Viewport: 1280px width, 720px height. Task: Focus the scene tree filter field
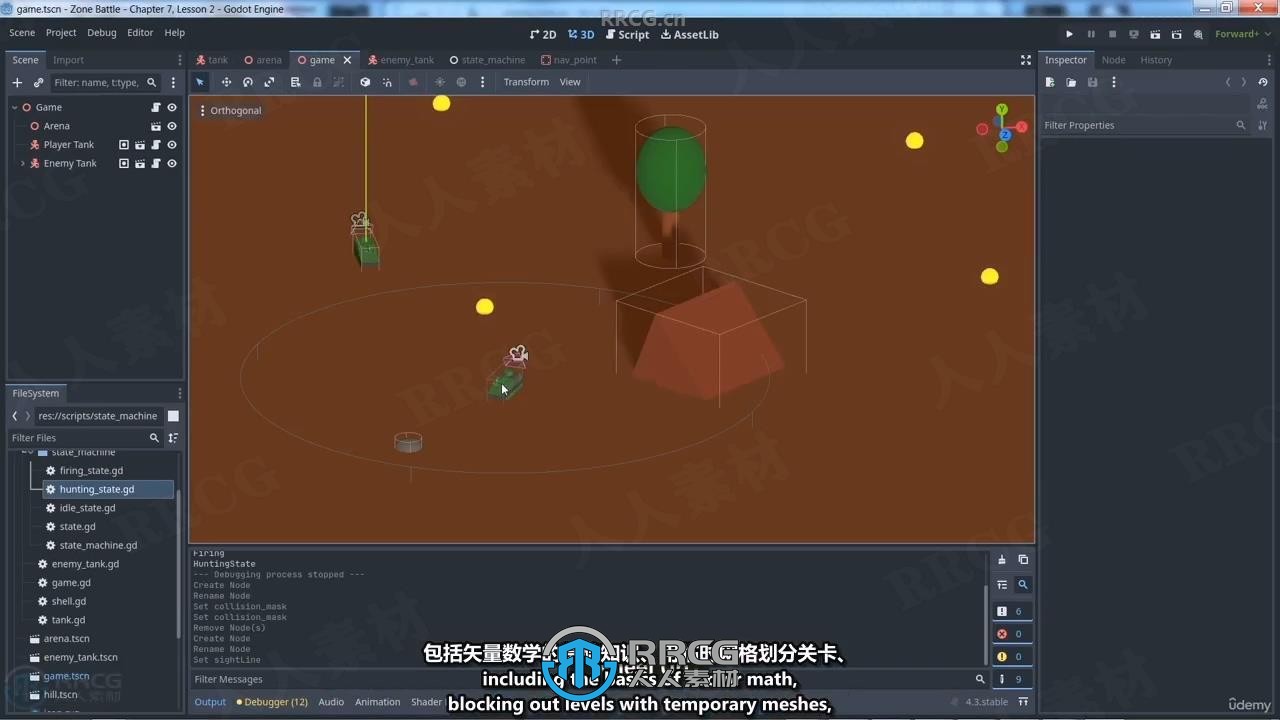tap(105, 83)
